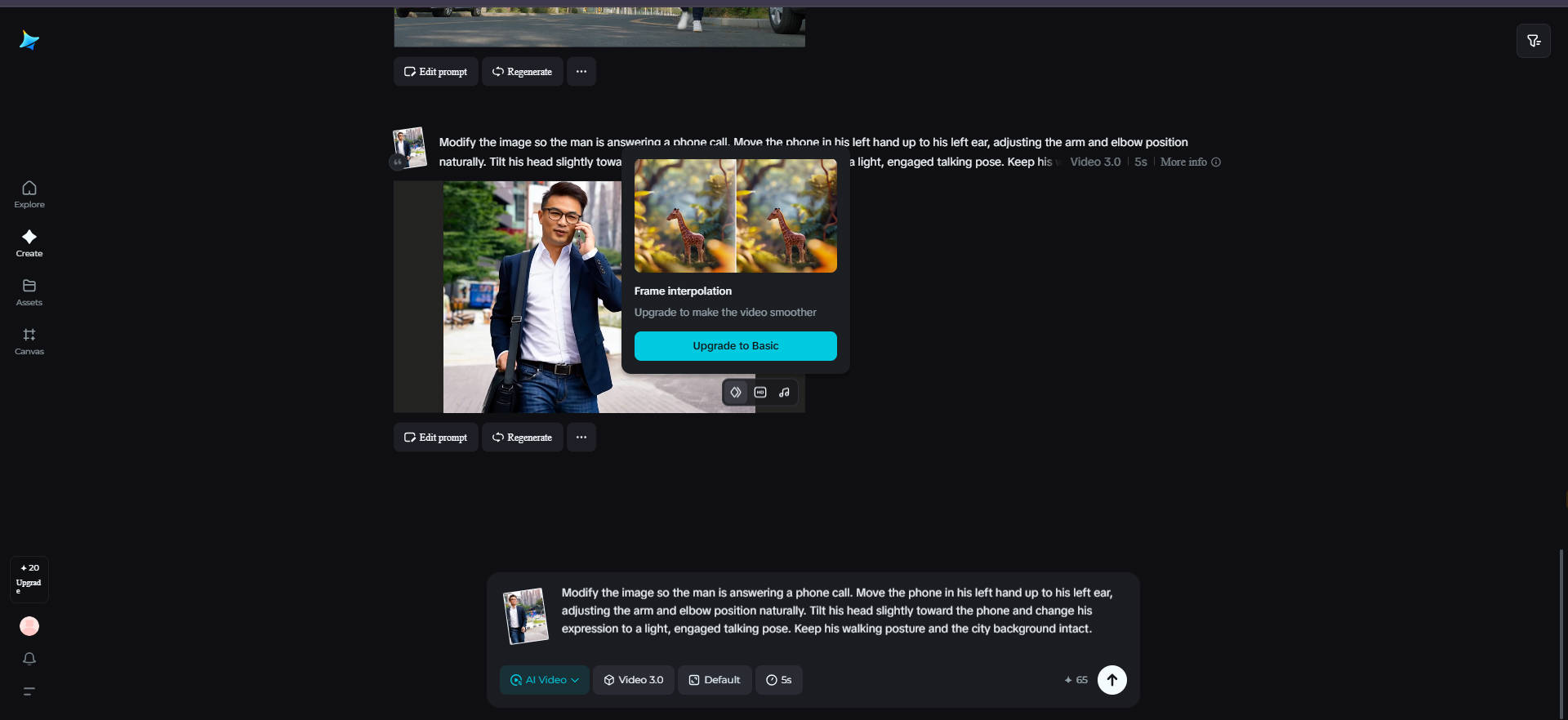The width and height of the screenshot is (1568, 720).
Task: Open the Video 3.0 model selector
Action: pyautogui.click(x=634, y=680)
